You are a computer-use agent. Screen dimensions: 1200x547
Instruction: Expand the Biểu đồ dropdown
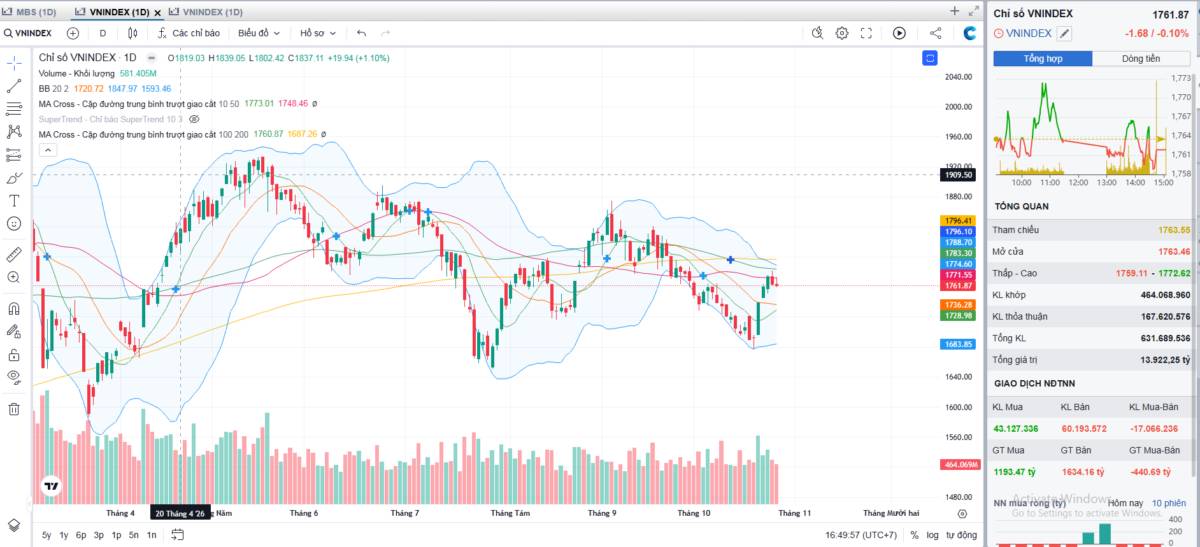tap(260, 33)
